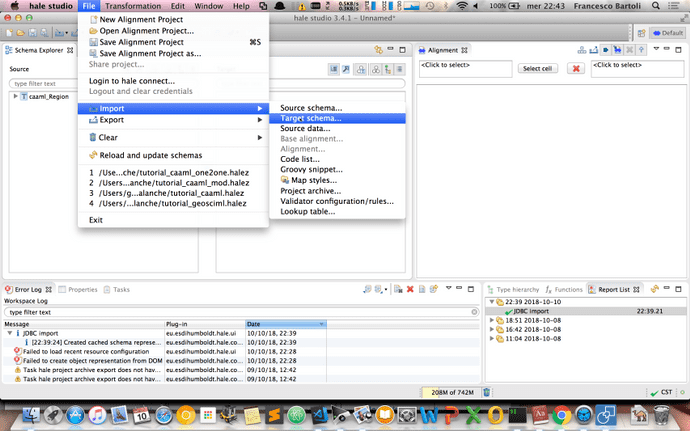Click the red X clear cell button
The width and height of the screenshot is (690, 431).
[576, 68]
